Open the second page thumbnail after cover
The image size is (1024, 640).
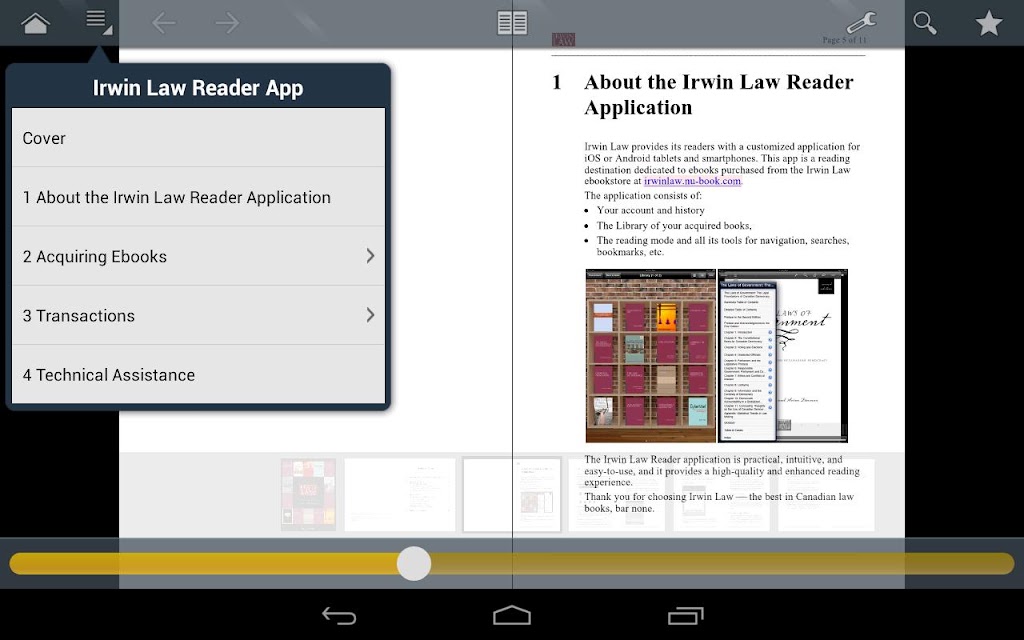[x=400, y=494]
